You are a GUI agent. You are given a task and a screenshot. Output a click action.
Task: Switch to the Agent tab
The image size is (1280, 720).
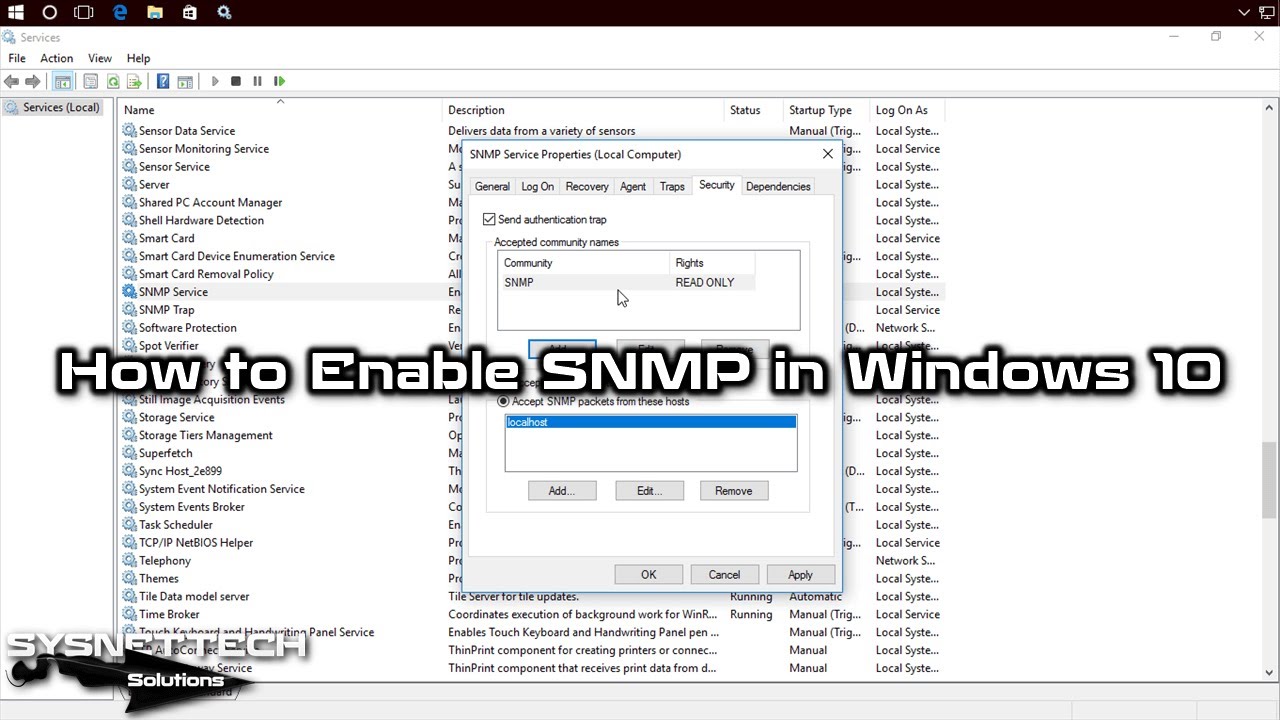coord(633,186)
